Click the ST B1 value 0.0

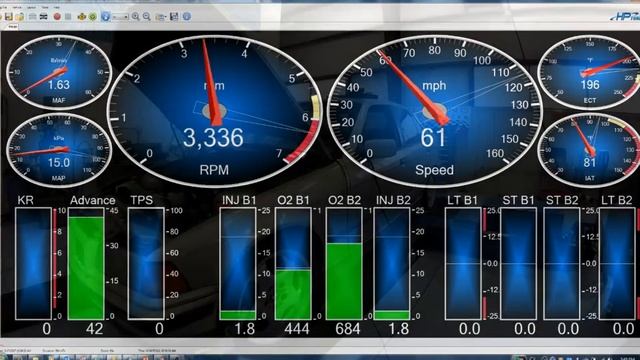coord(525,329)
